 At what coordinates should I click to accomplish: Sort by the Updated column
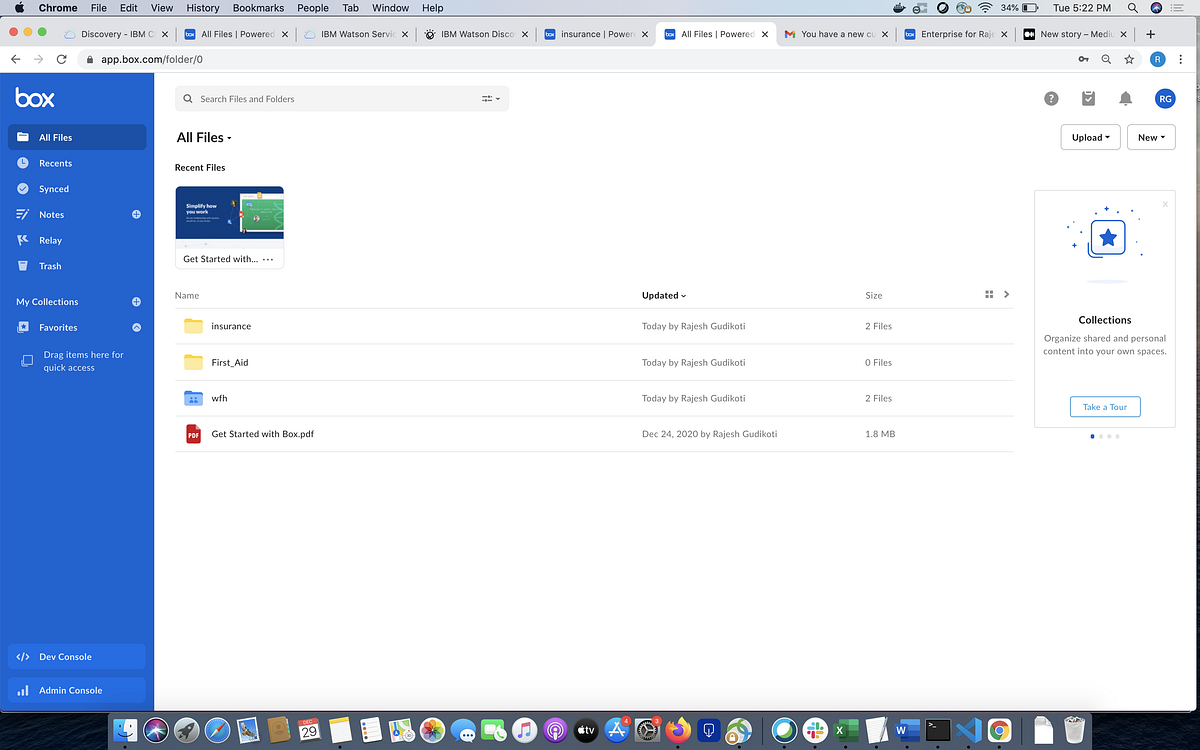click(664, 295)
